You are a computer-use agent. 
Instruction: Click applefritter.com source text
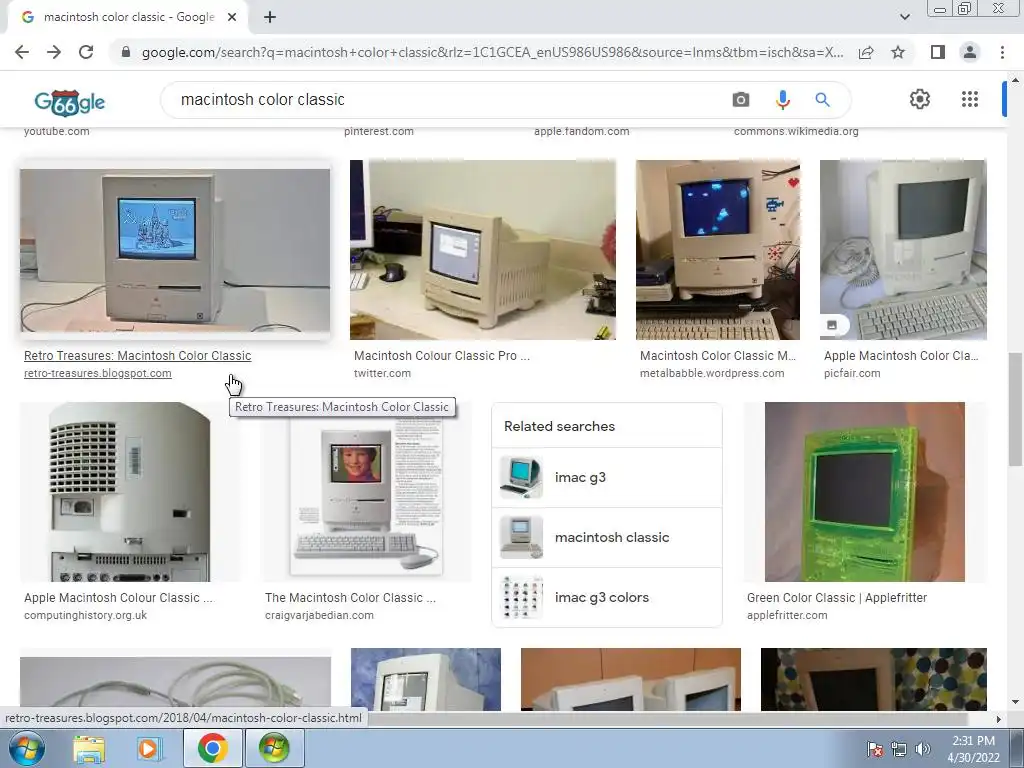point(787,615)
